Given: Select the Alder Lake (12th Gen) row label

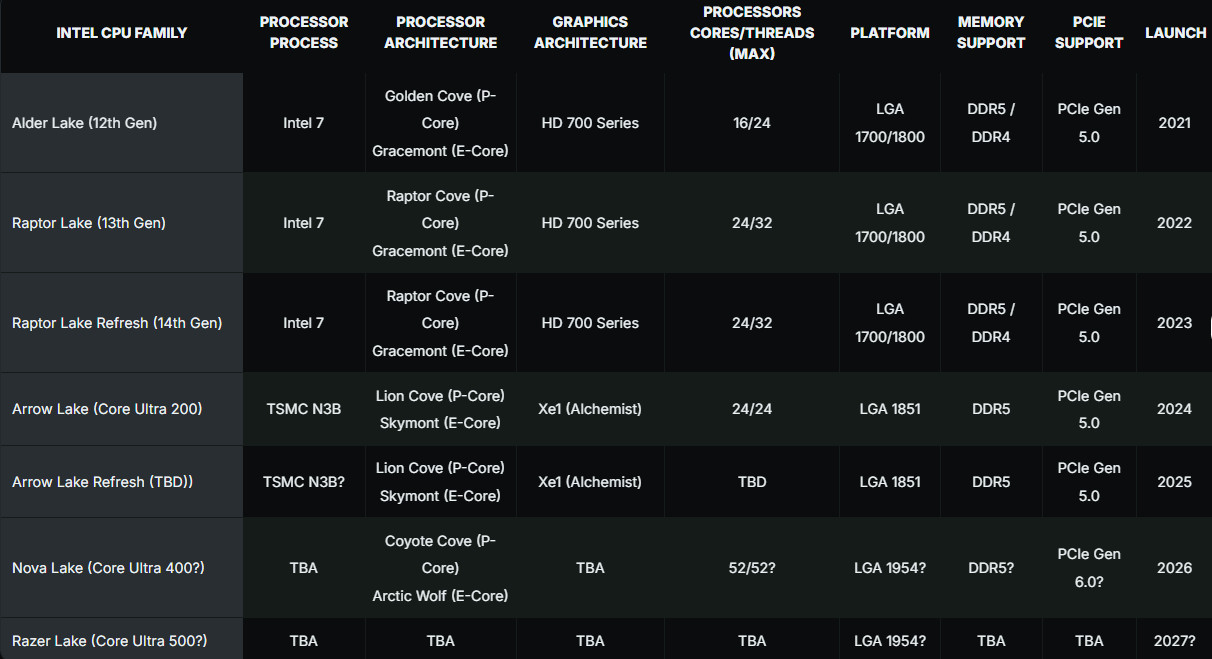Looking at the screenshot, I should tap(84, 123).
